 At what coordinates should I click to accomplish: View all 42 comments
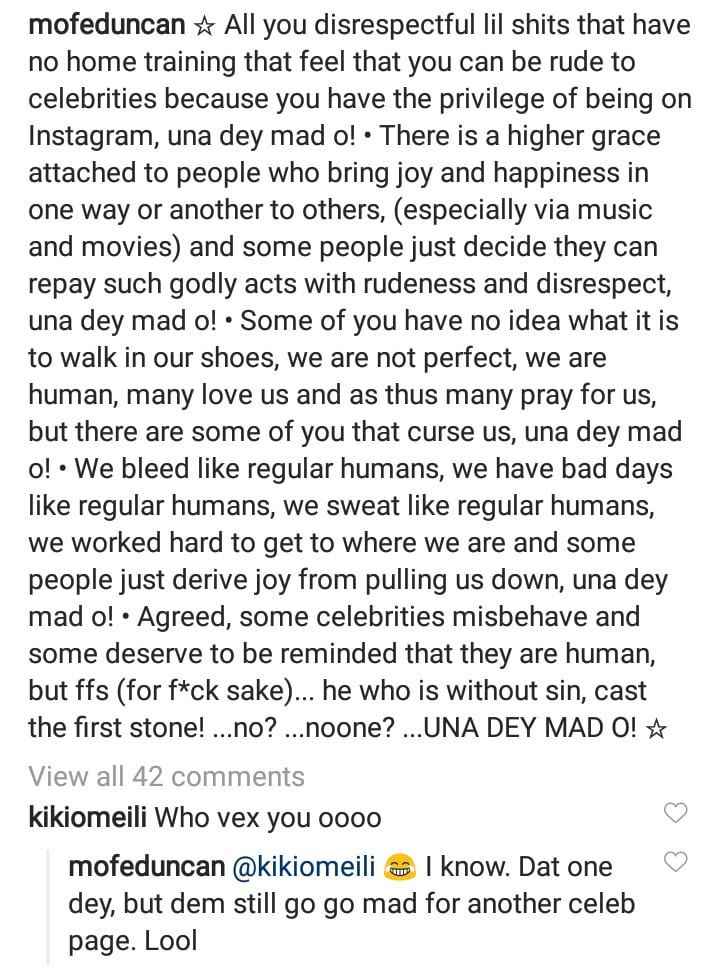pos(166,776)
